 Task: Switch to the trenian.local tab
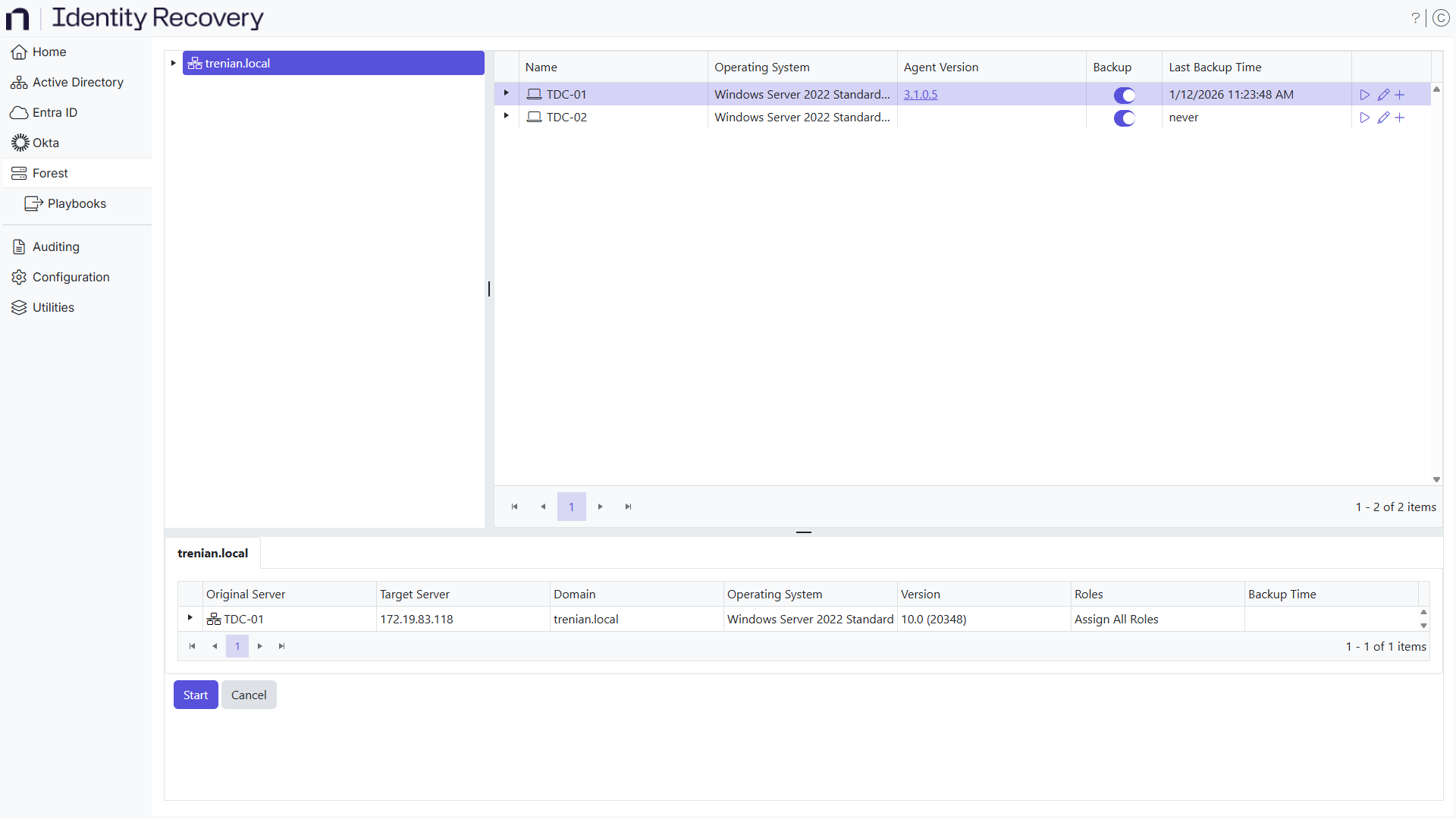tap(212, 553)
